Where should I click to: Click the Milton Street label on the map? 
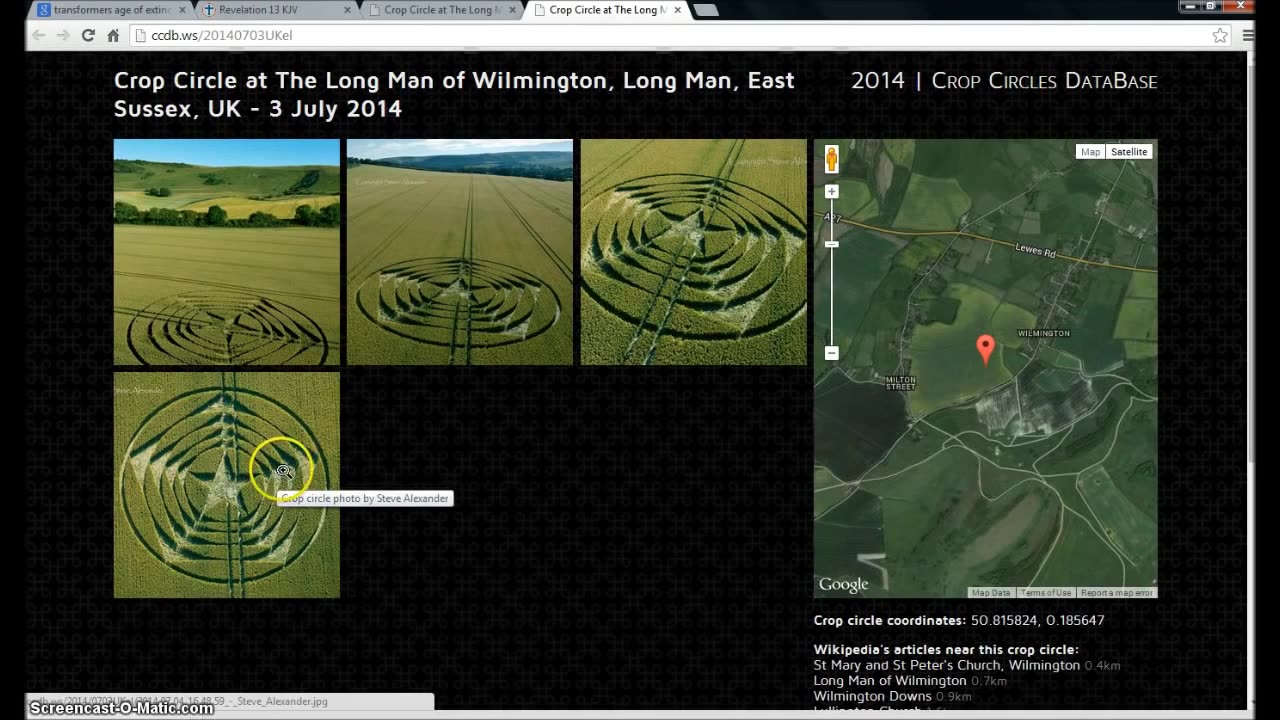pyautogui.click(x=900, y=383)
